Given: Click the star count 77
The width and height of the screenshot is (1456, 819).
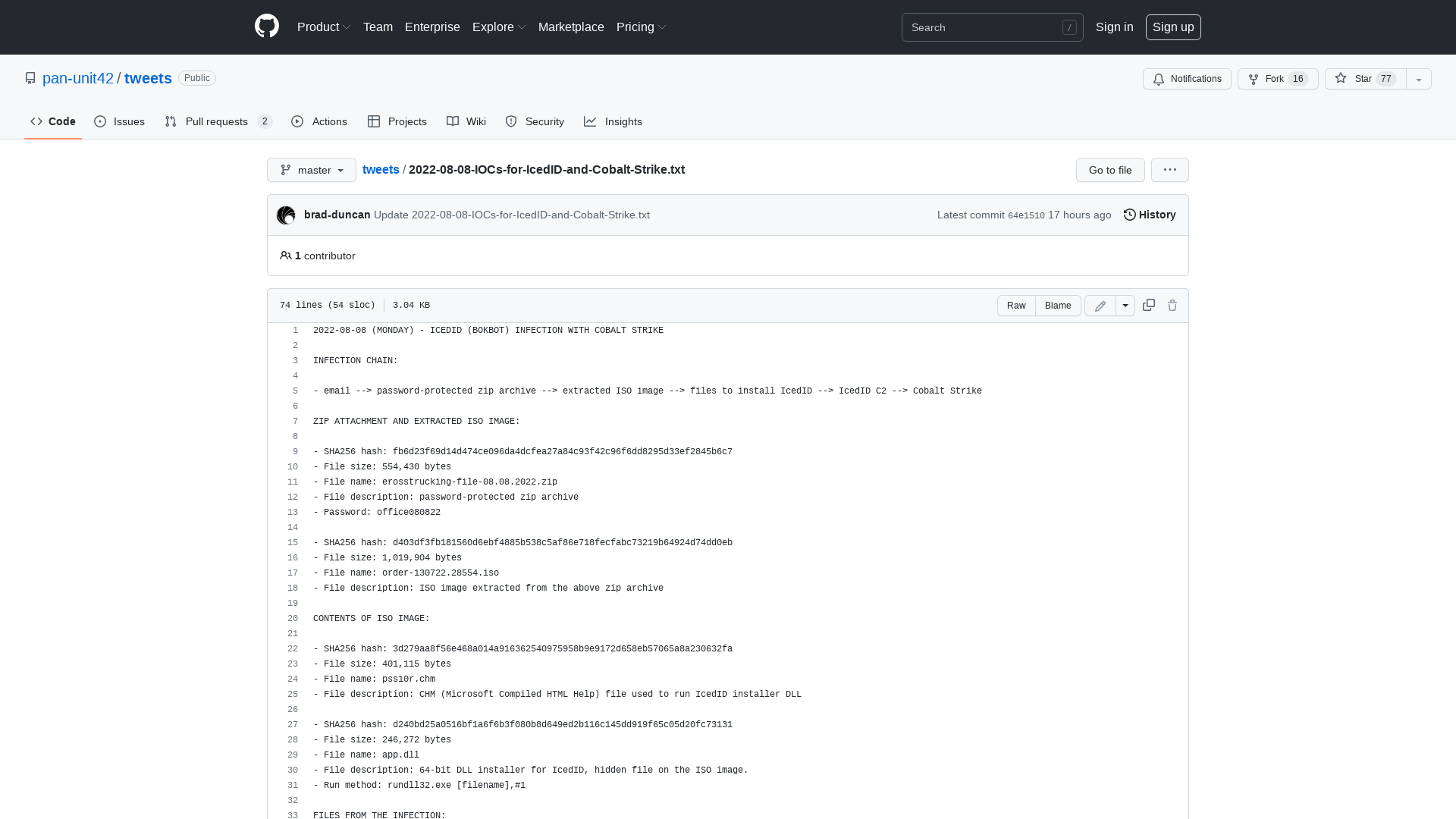Looking at the screenshot, I should pos(1385,79).
